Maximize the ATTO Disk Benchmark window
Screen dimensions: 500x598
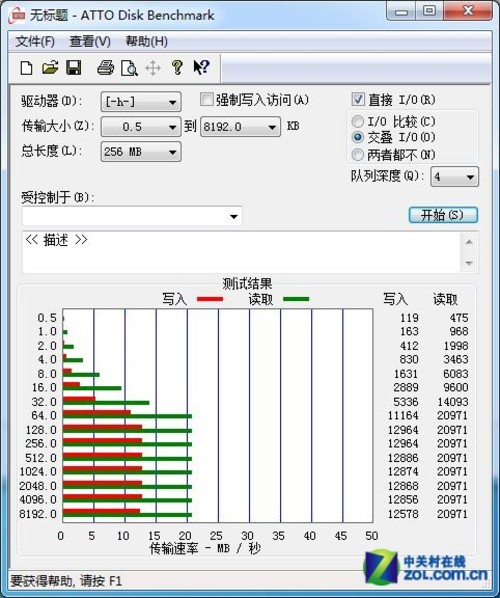429,11
